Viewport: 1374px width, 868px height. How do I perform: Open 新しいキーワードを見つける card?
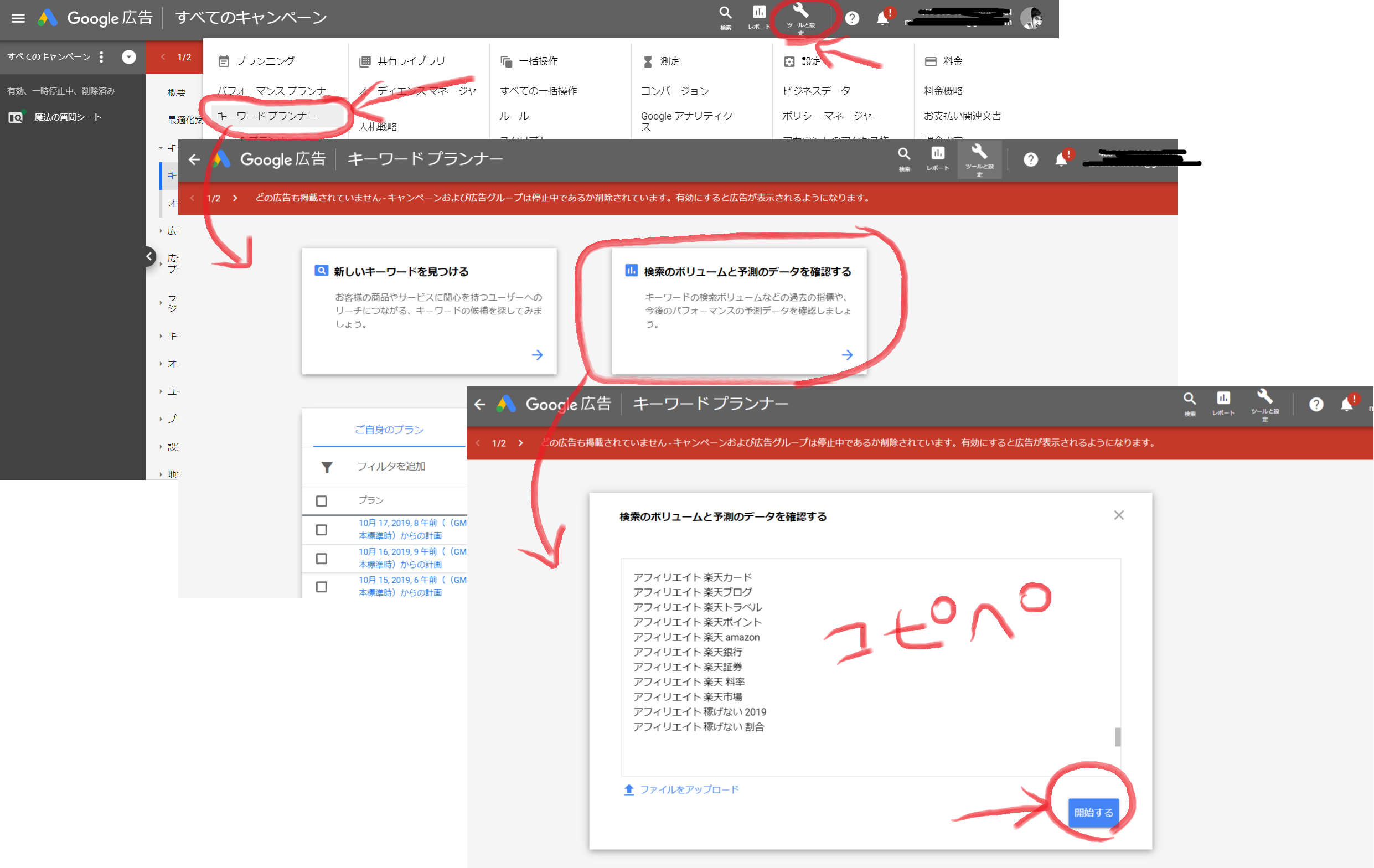click(x=429, y=311)
